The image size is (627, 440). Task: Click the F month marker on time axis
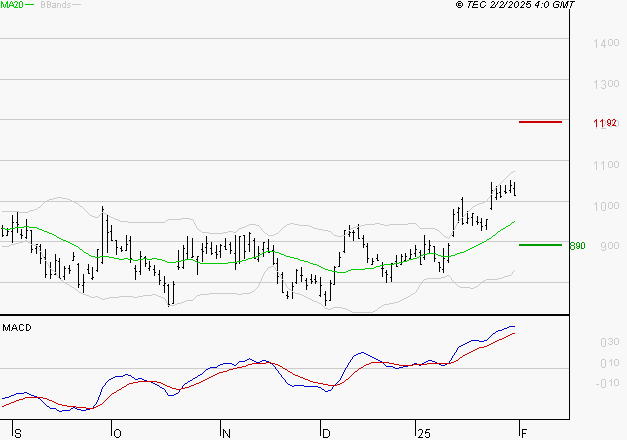[524, 433]
